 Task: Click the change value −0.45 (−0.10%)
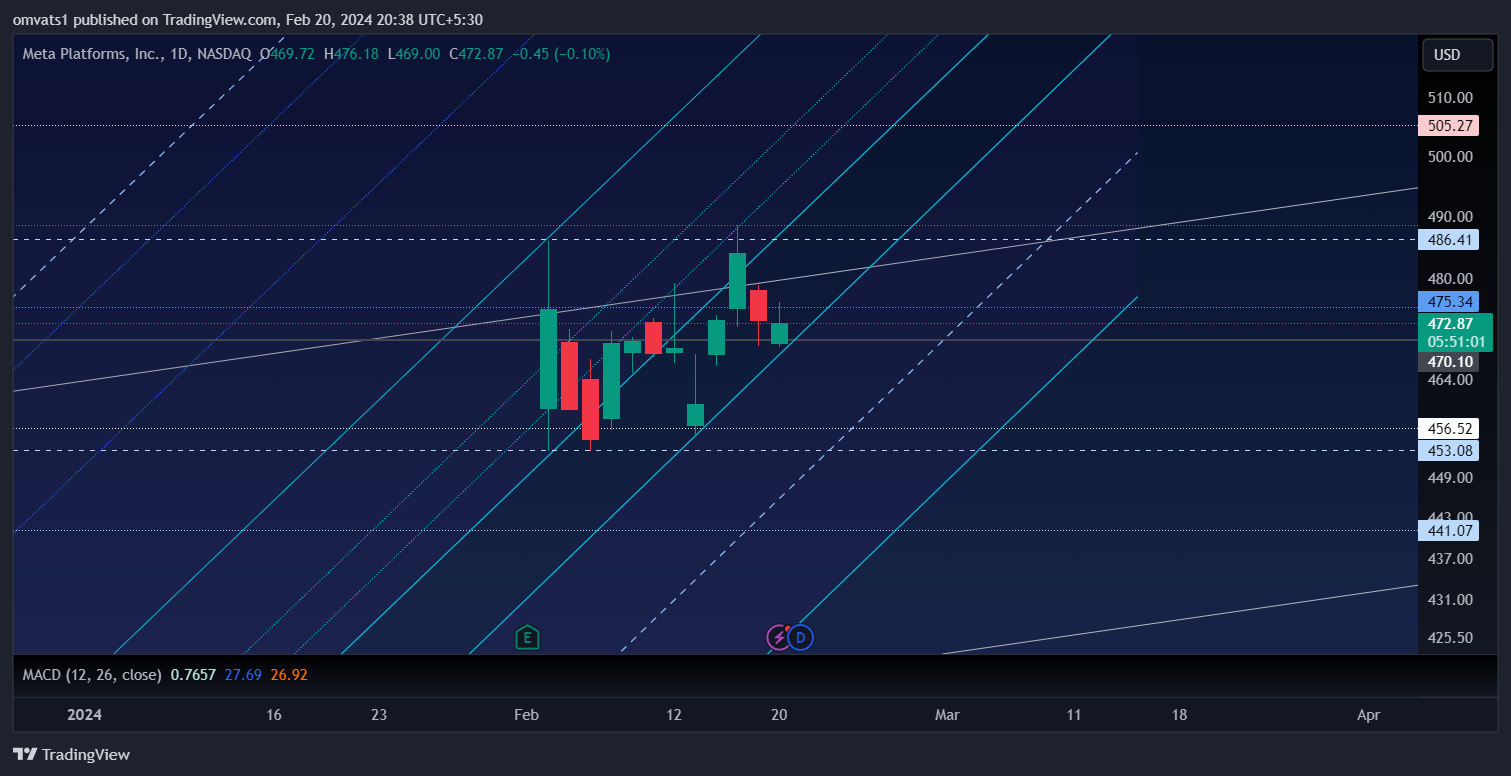pyautogui.click(x=560, y=54)
